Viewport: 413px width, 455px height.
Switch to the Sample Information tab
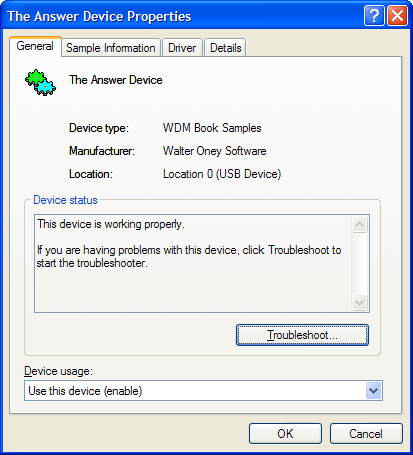[111, 48]
